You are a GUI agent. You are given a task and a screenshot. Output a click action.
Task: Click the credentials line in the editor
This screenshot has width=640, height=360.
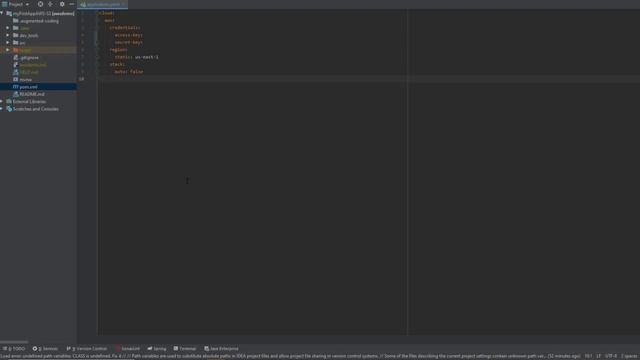click(124, 28)
